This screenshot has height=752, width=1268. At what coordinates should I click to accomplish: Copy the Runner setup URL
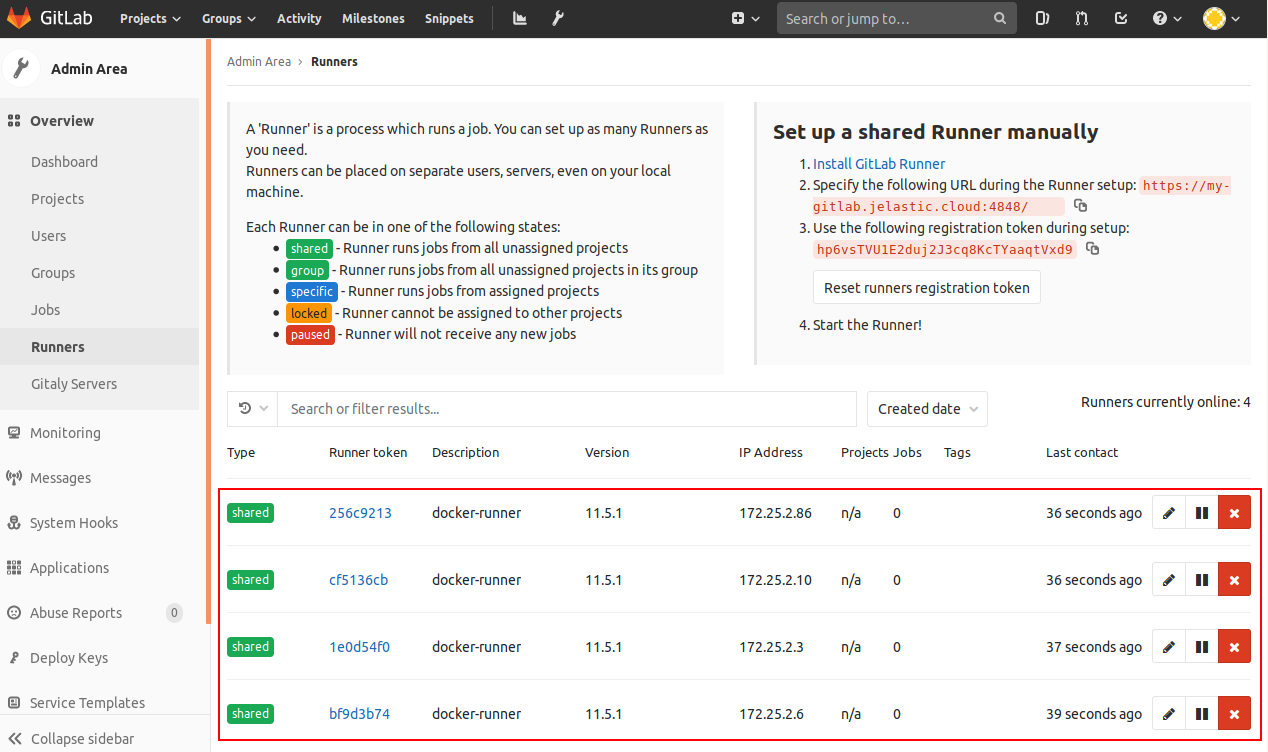[x=1080, y=206]
